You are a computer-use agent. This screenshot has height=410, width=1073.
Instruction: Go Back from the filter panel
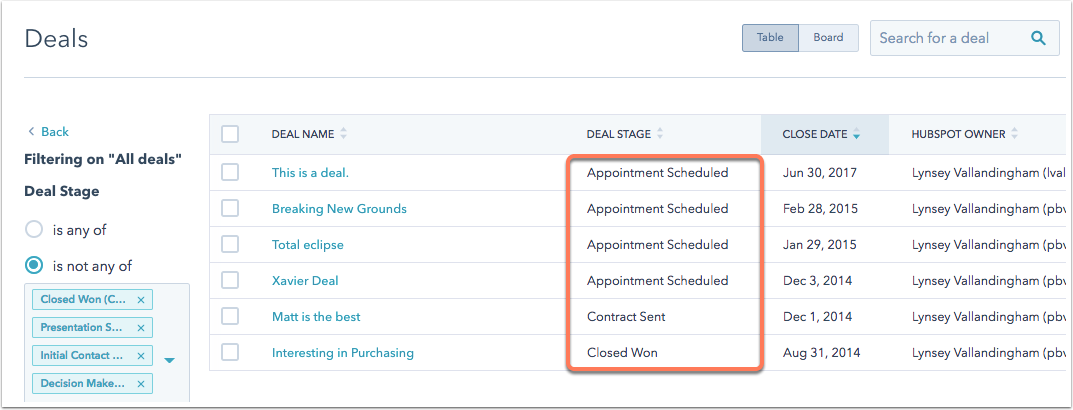48,131
